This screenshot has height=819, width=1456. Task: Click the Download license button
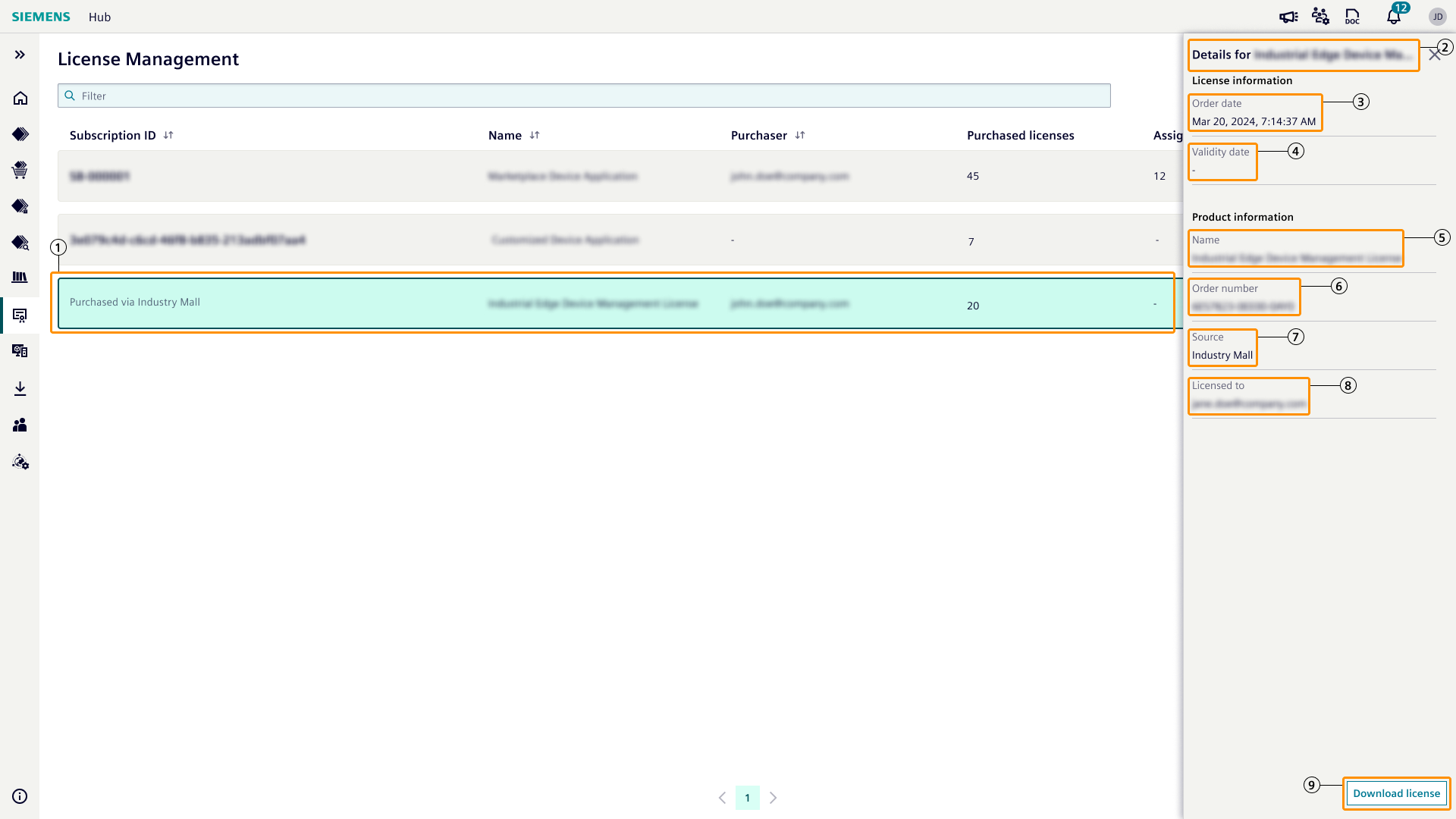[x=1396, y=793]
